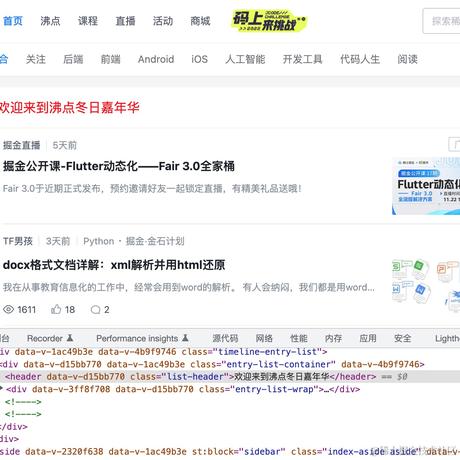Image resolution: width=460 pixels, height=460 pixels.
Task: Switch to the 应用 DevTools tab
Action: [x=368, y=338]
